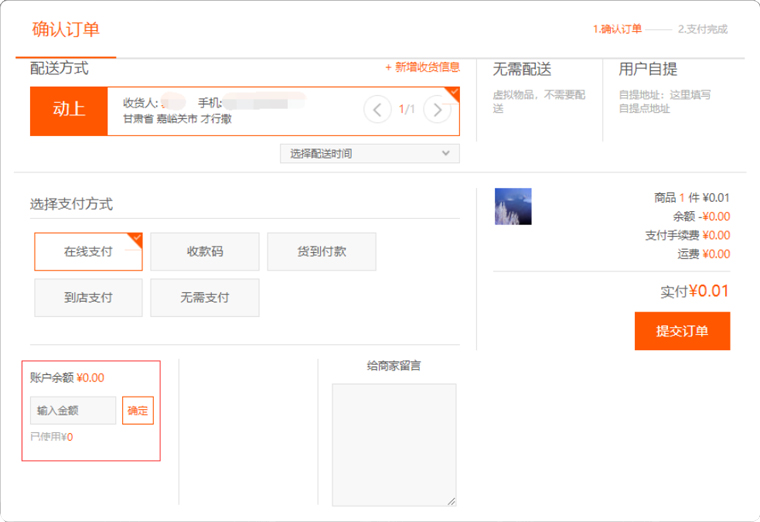
Task: Click the 给商家留言 message textarea
Action: (x=393, y=444)
